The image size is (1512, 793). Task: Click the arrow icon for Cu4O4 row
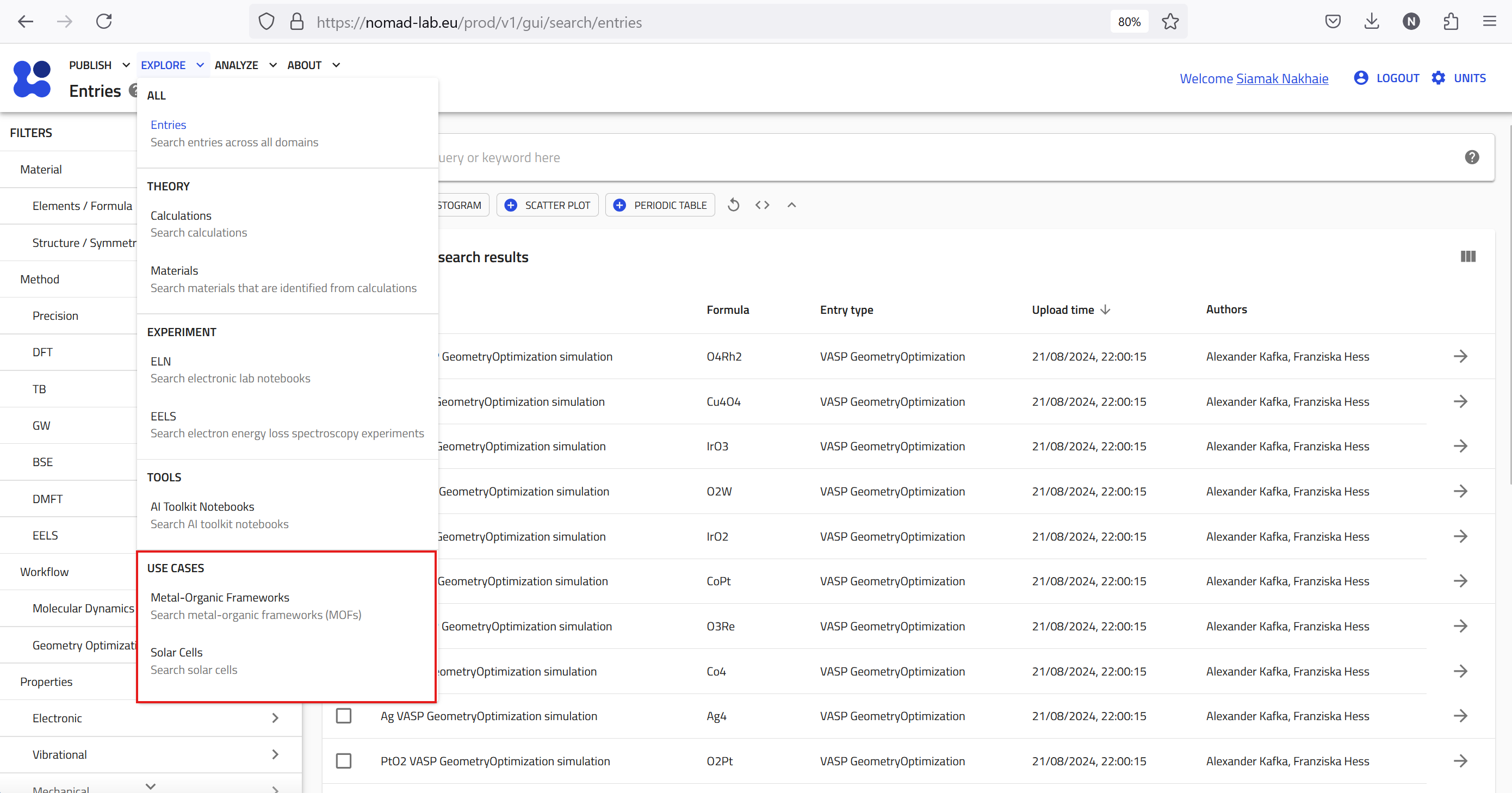1460,401
